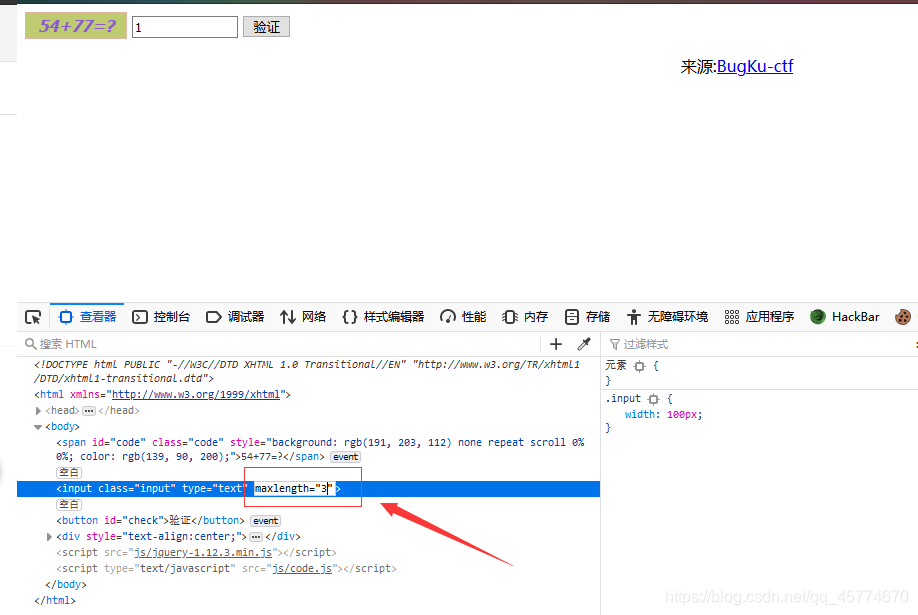Open the js/code.js script link
Screen dimensions: 918x615
[302, 568]
